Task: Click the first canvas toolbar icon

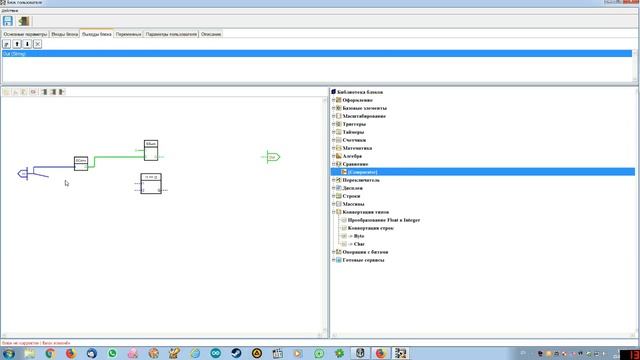Action: [6, 92]
